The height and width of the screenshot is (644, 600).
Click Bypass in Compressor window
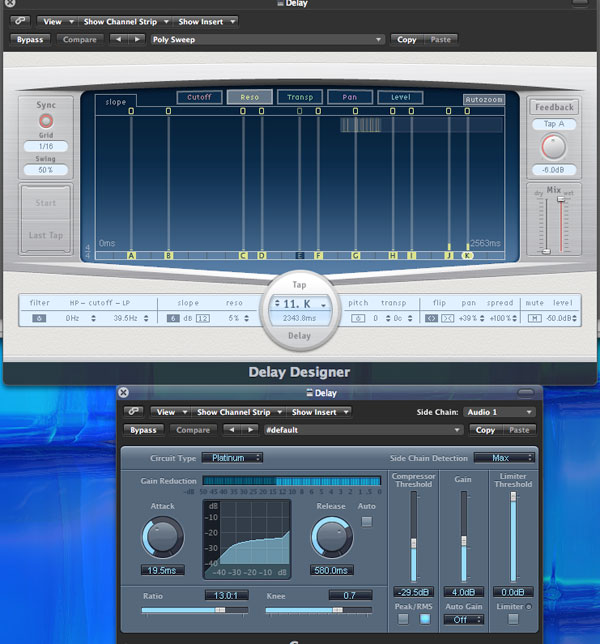pos(143,430)
